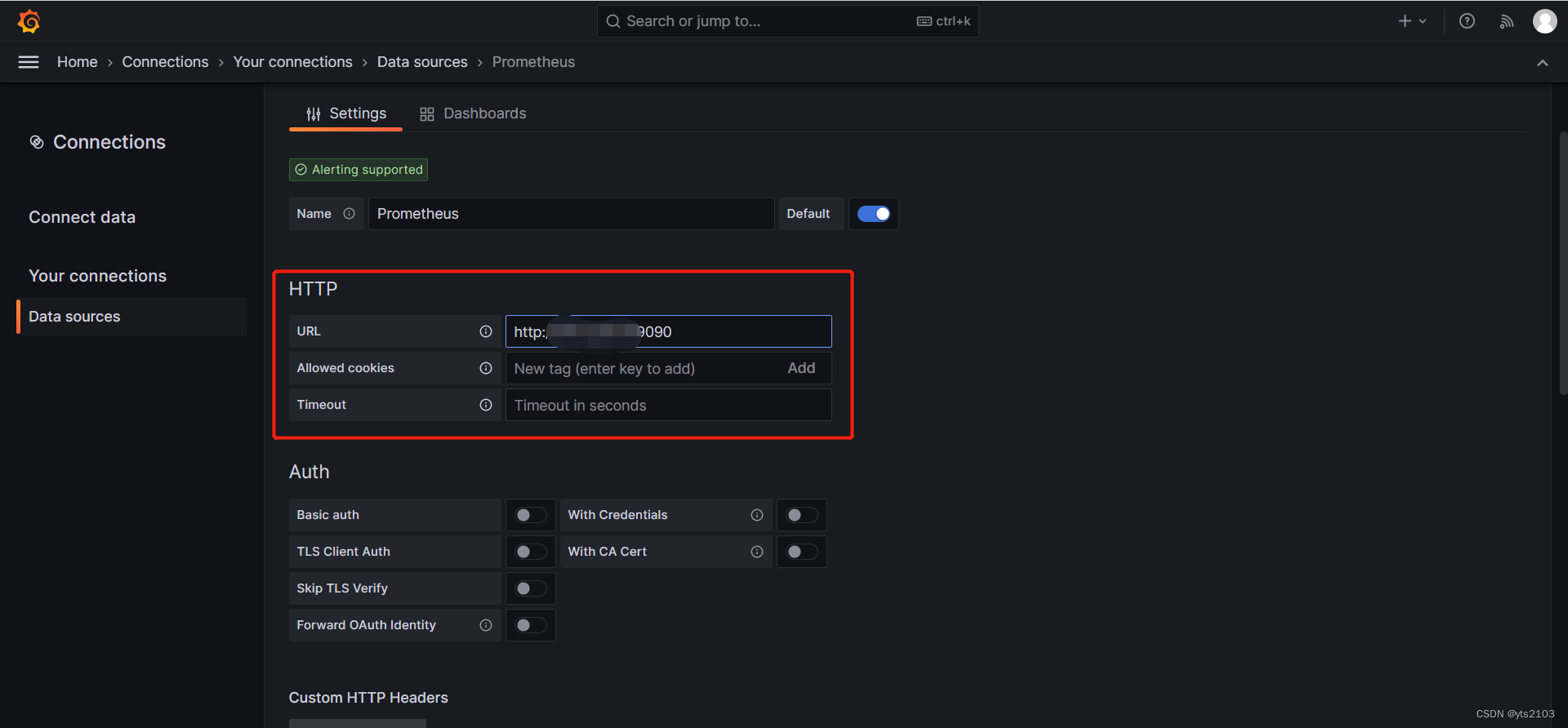
Task: Open the help question mark icon
Action: 1467,21
